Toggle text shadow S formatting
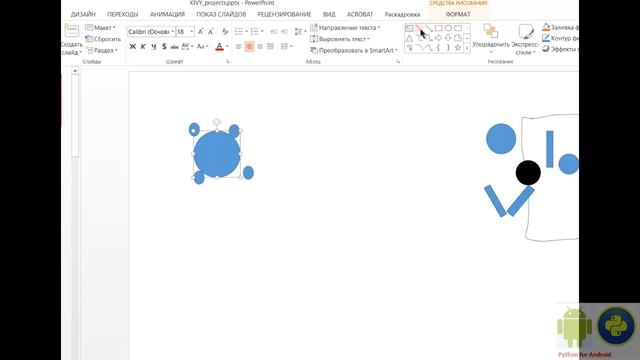This screenshot has width=640, height=360. [164, 47]
